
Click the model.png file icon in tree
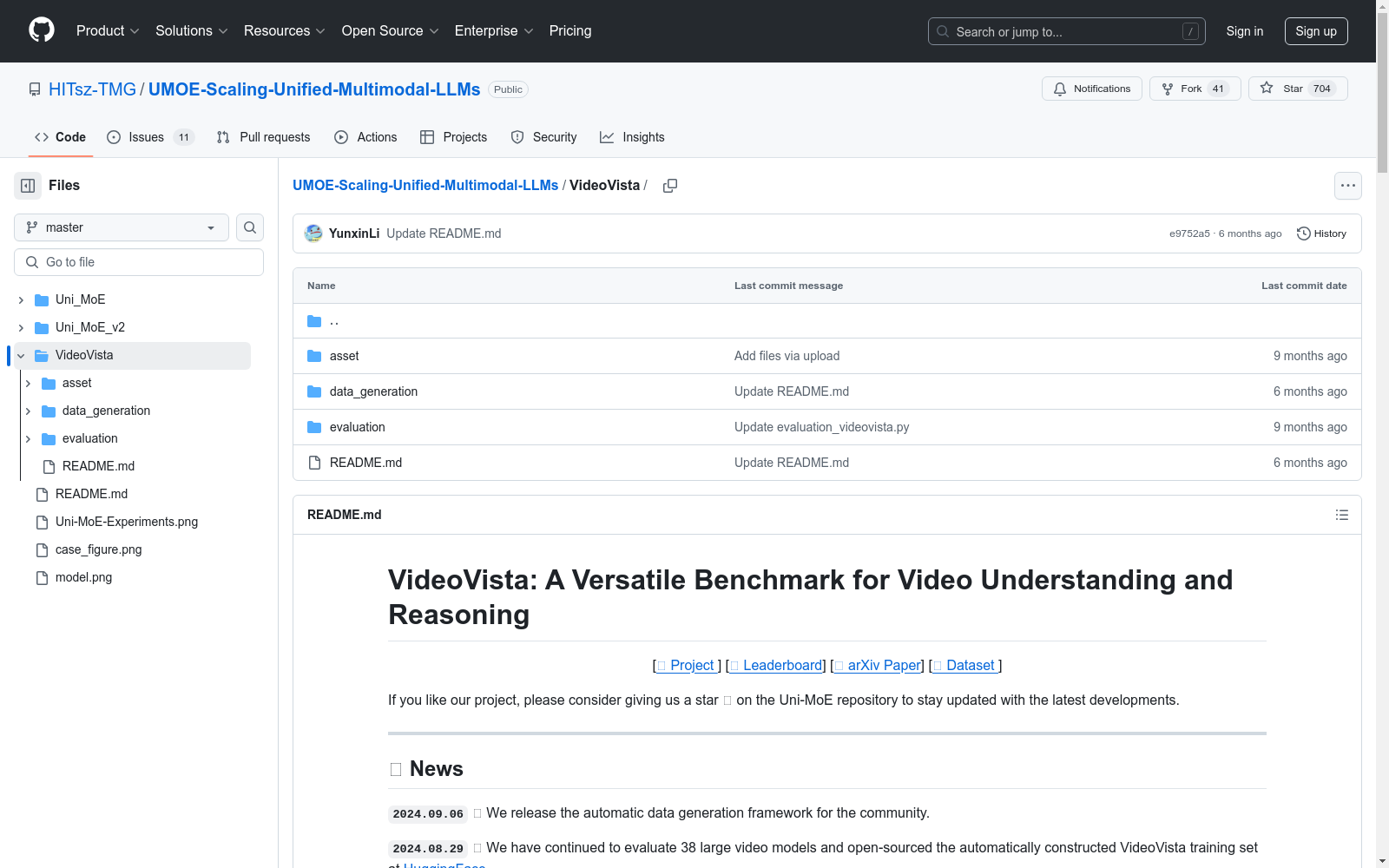point(42,577)
